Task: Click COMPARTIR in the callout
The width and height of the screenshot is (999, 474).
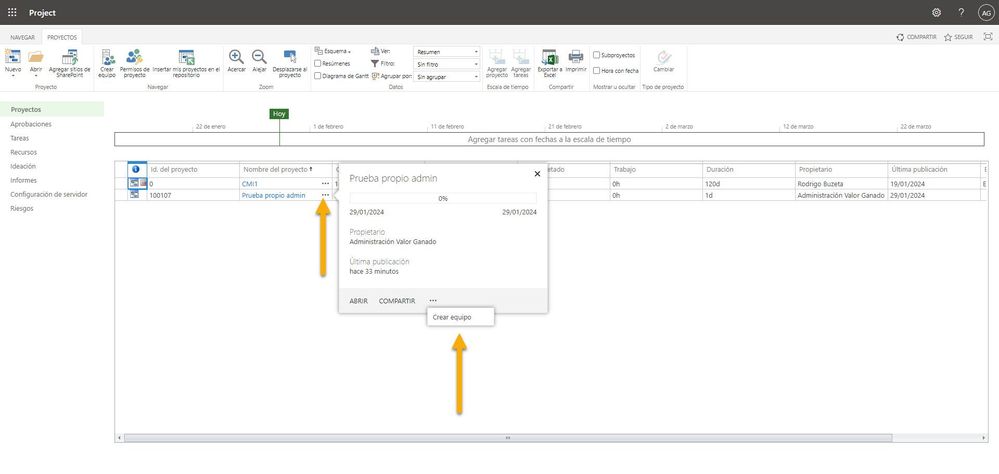Action: click(x=397, y=301)
